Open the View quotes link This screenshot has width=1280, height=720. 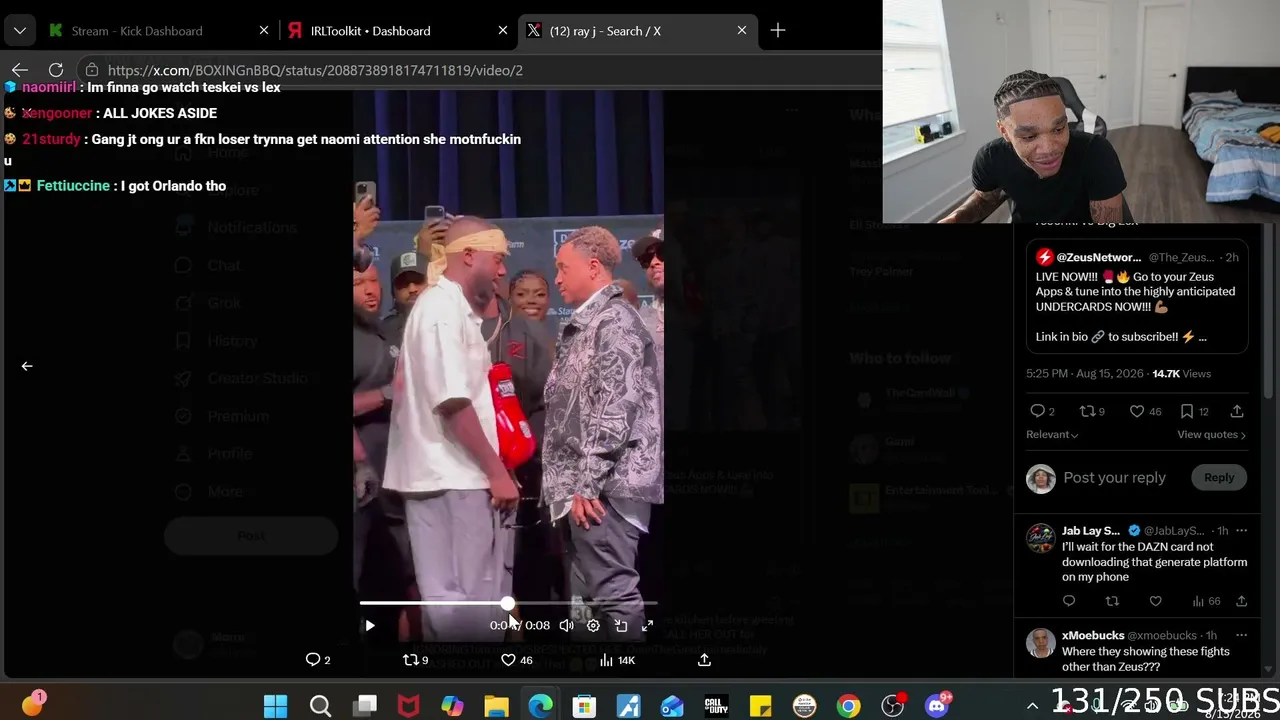click(1211, 435)
